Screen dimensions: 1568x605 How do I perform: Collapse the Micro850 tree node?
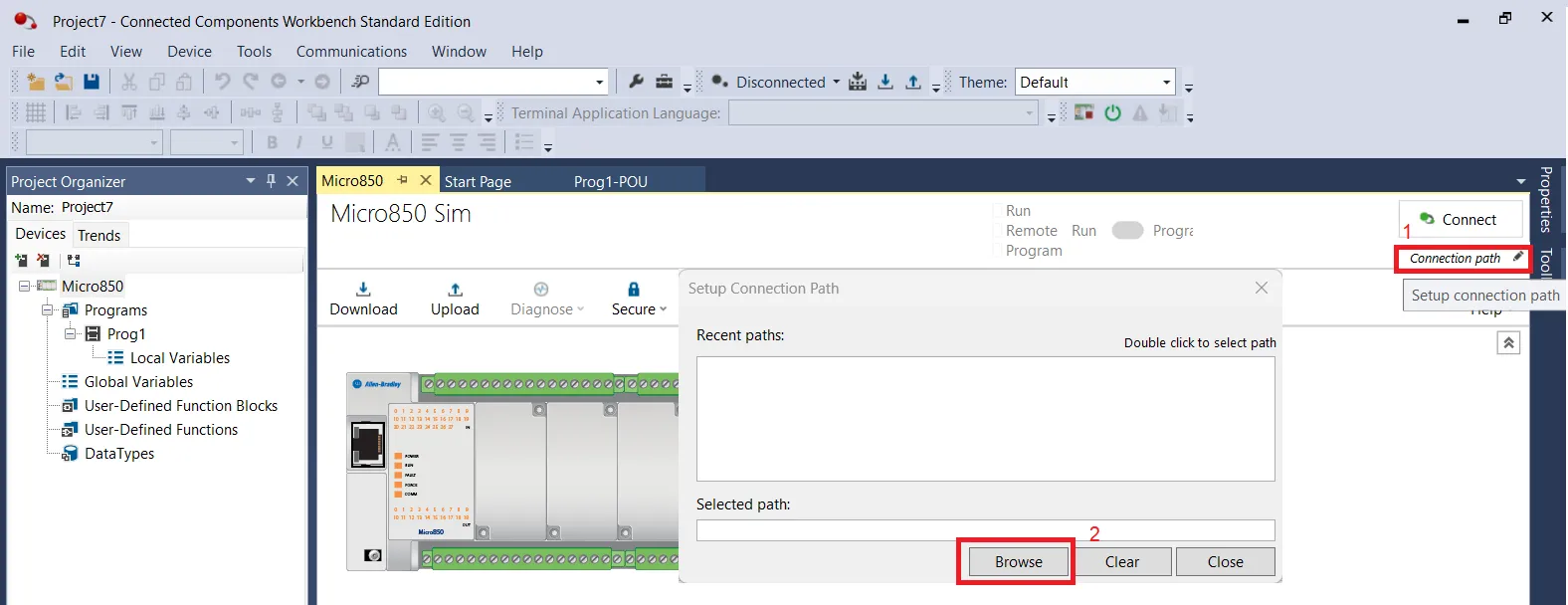pyautogui.click(x=24, y=287)
